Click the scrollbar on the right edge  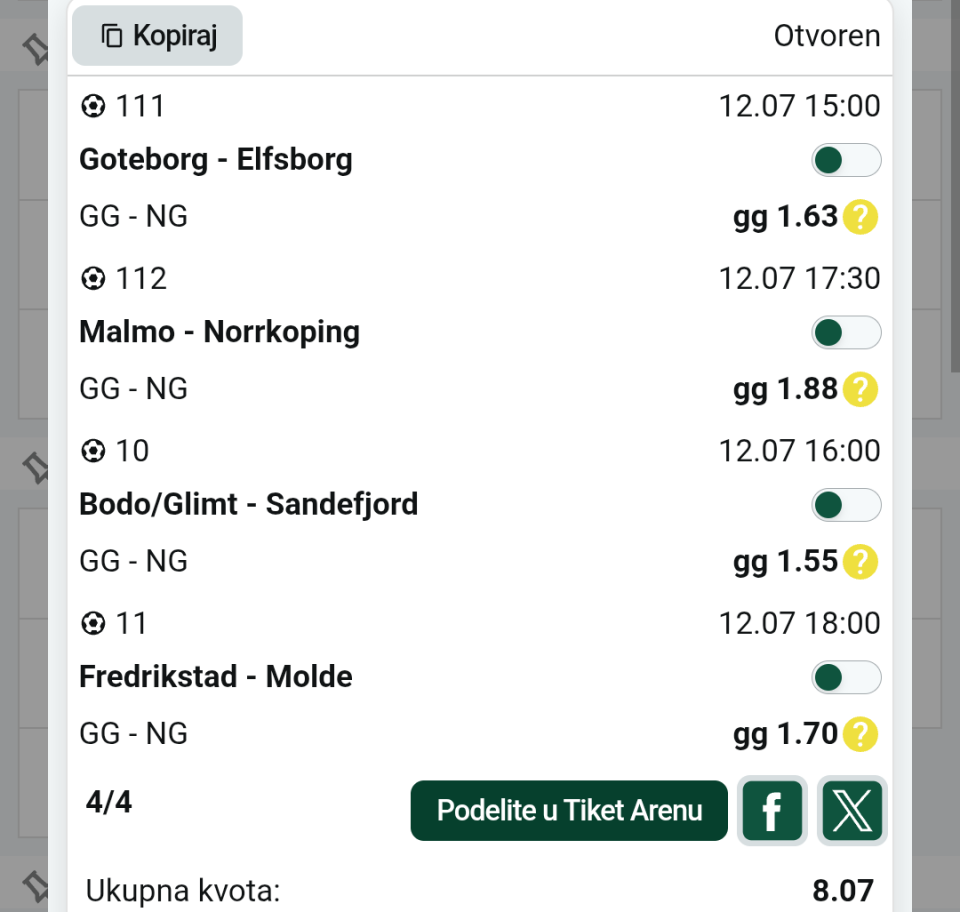[x=955, y=185]
